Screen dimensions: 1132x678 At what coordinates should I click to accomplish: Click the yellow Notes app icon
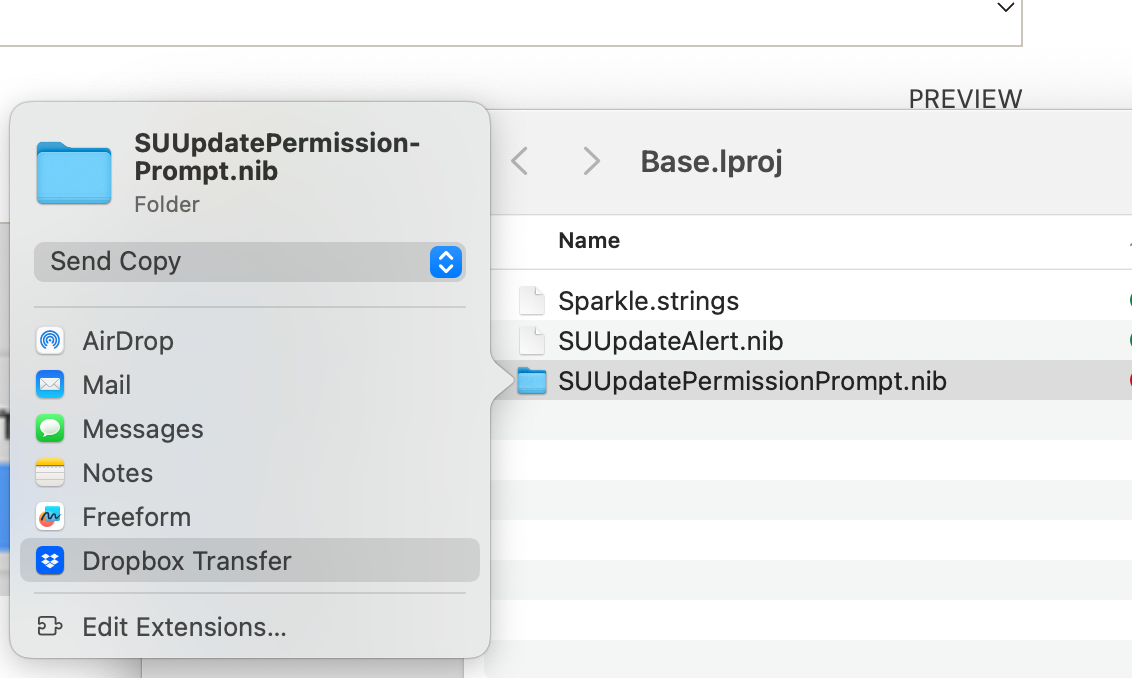[50, 473]
